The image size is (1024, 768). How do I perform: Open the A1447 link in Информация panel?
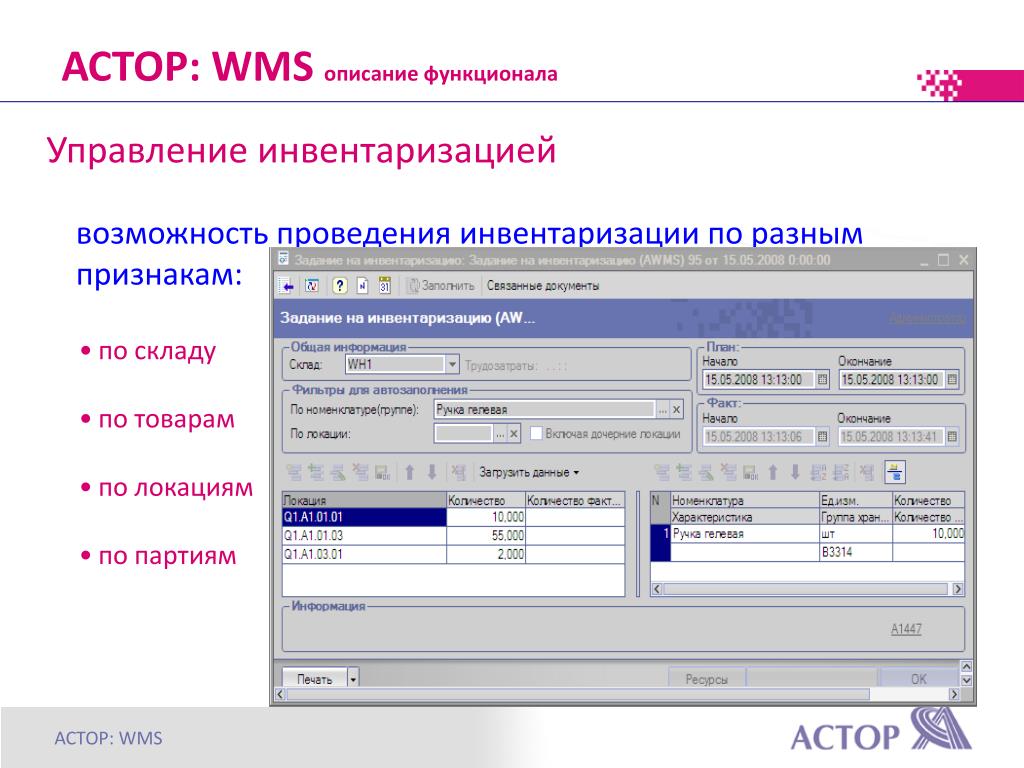906,629
